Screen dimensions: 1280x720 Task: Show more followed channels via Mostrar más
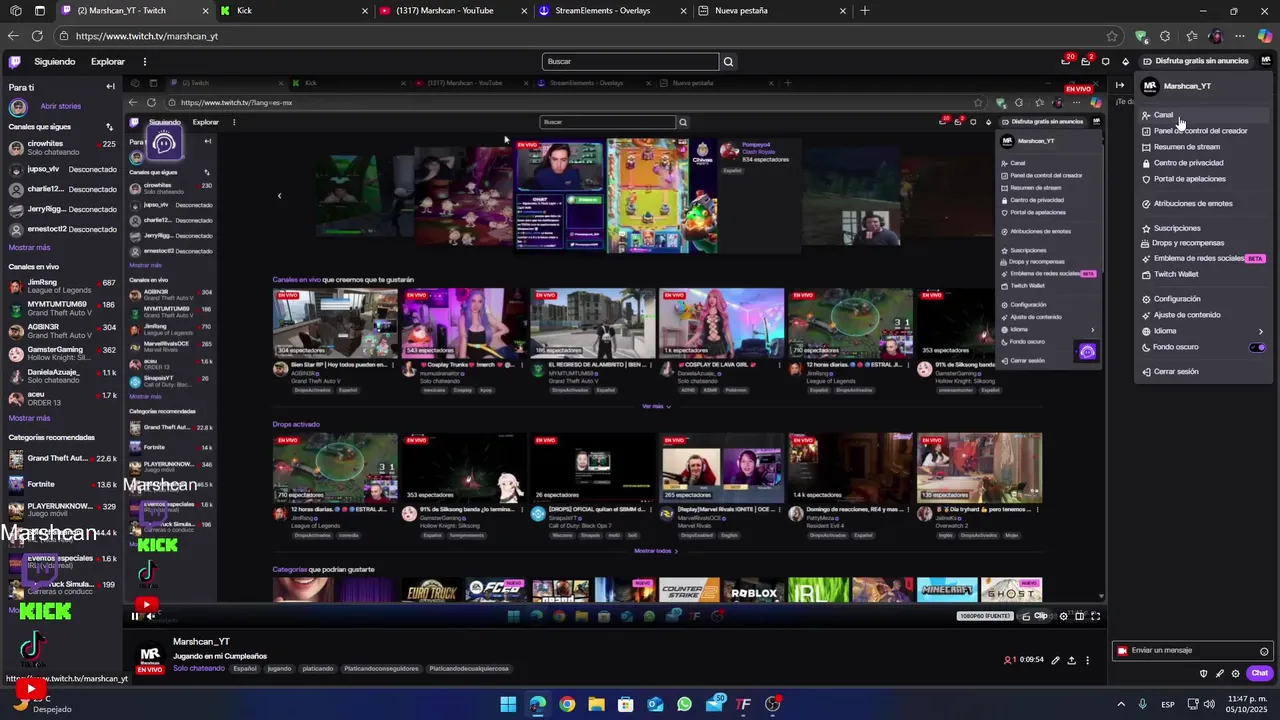[x=29, y=247]
